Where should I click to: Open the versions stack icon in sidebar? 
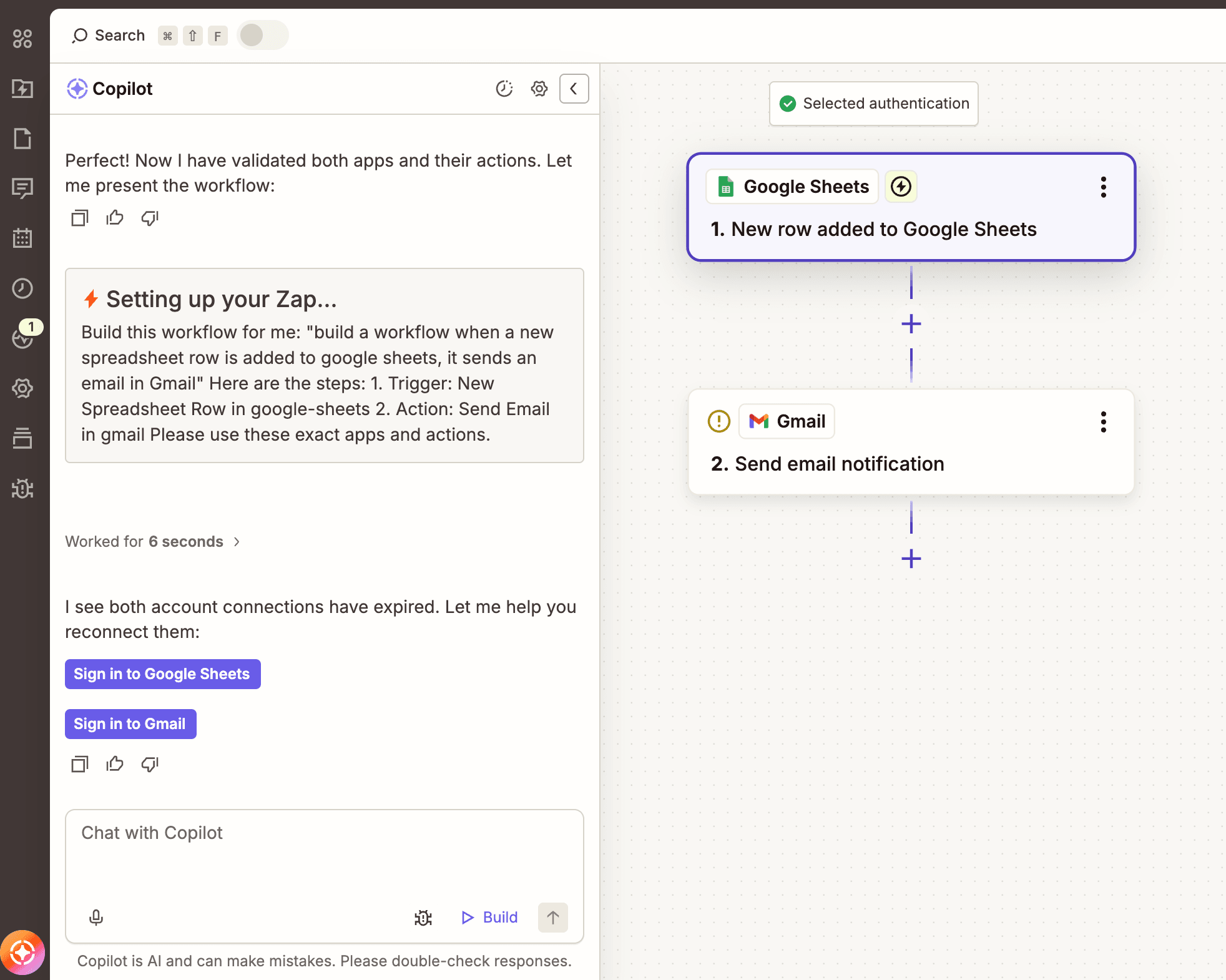pos(22,438)
